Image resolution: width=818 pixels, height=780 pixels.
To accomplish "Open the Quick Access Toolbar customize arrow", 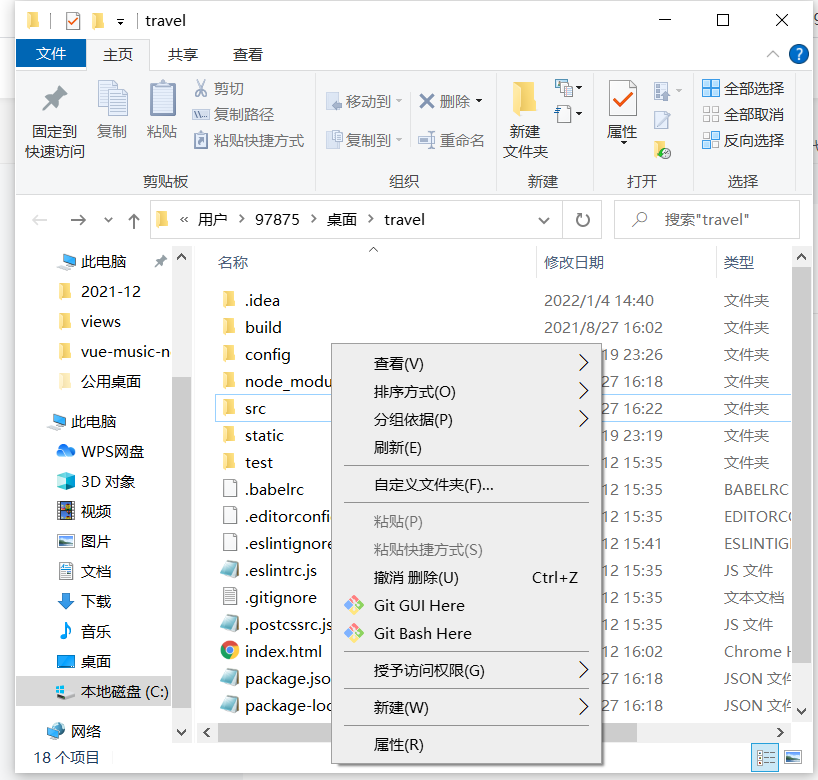I will [x=121, y=22].
